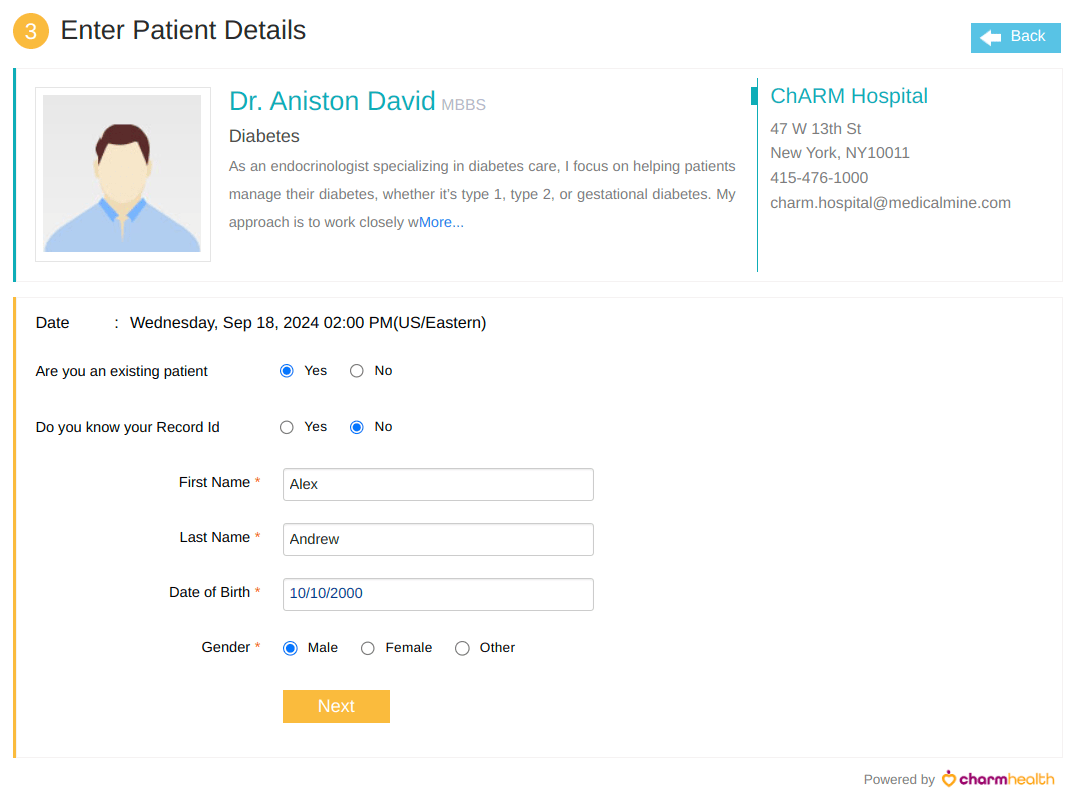Select No for existing patient
1073x805 pixels.
[356, 370]
